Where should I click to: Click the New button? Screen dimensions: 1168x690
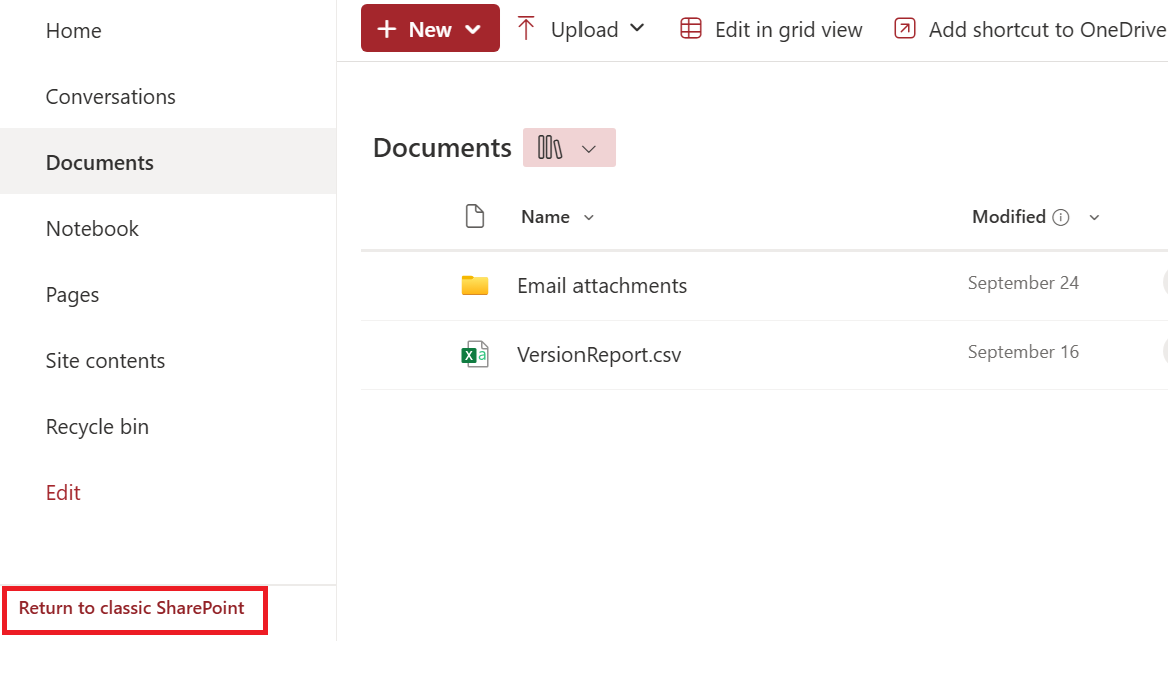point(430,28)
